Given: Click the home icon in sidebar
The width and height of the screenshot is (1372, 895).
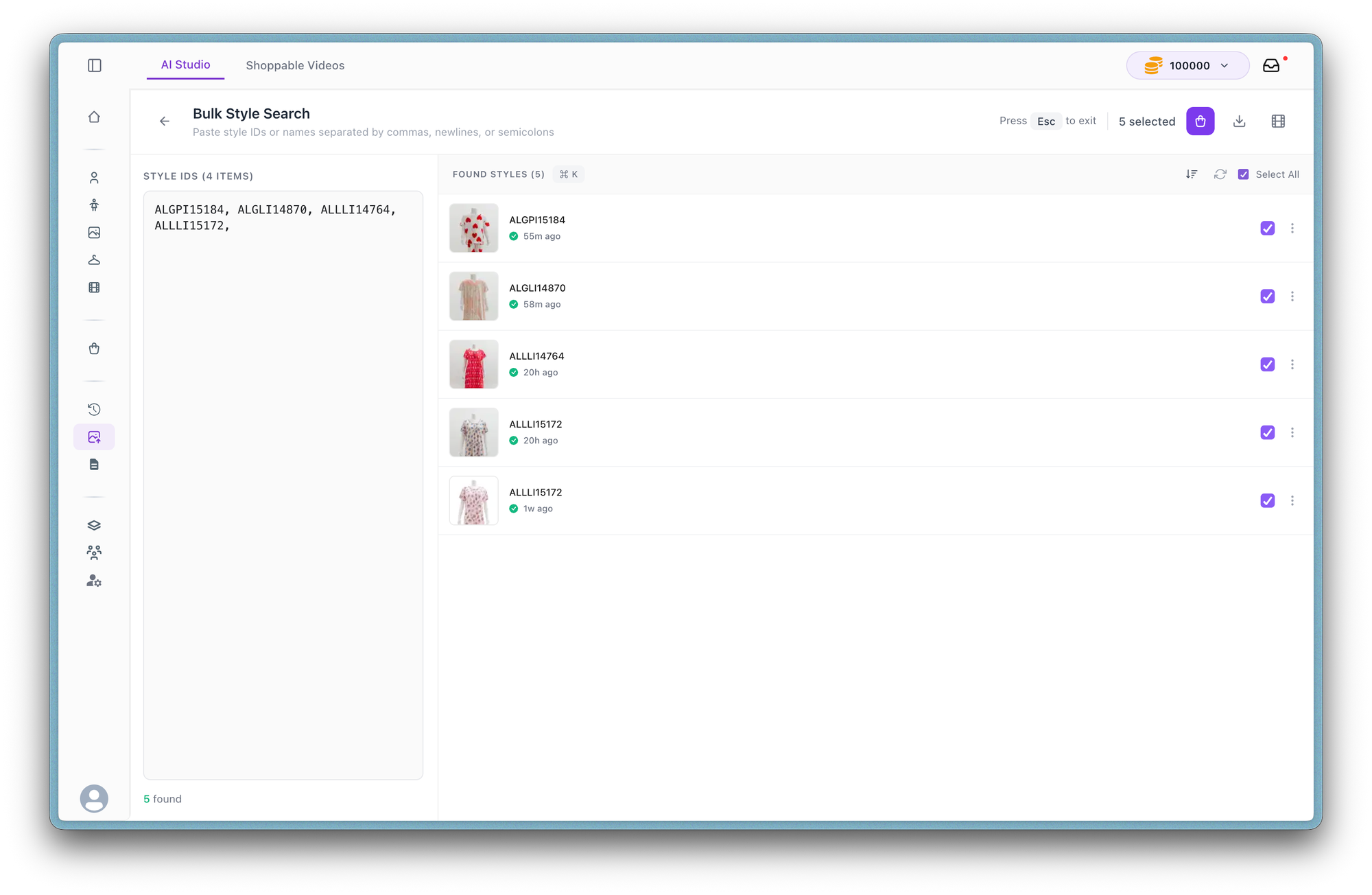Looking at the screenshot, I should pos(94,117).
